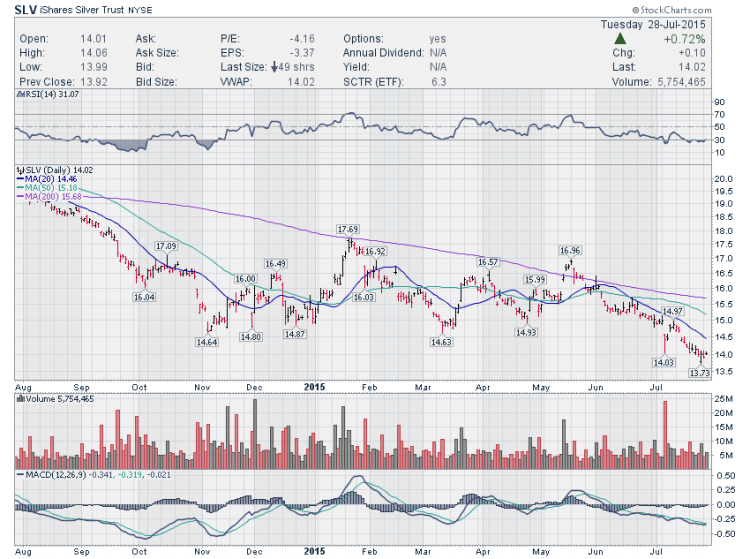The width and height of the screenshot is (750, 559).
Task: Click the Annual Dividend N/A value
Action: 438,53
